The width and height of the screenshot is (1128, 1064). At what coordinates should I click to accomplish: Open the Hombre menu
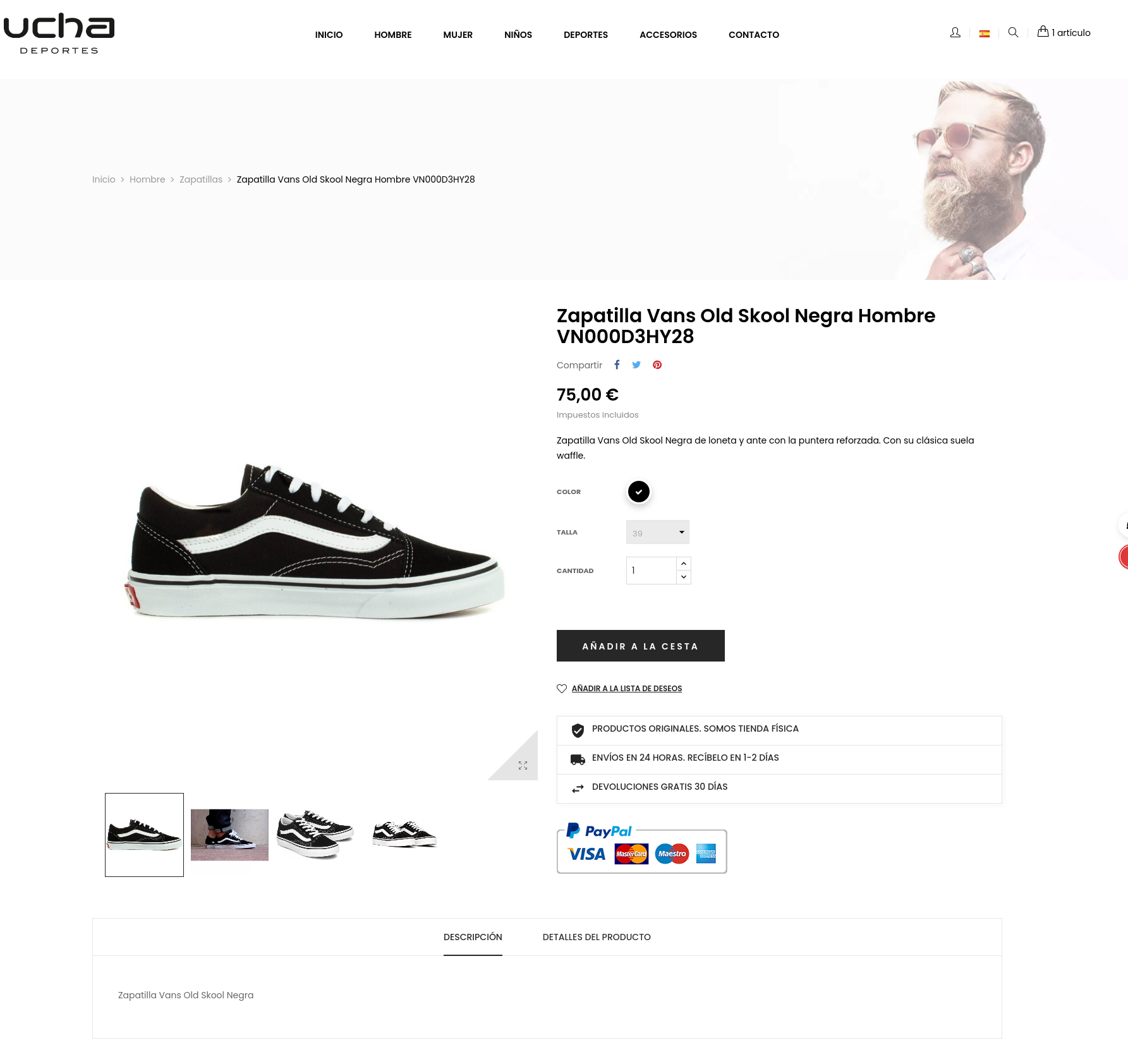coord(392,35)
